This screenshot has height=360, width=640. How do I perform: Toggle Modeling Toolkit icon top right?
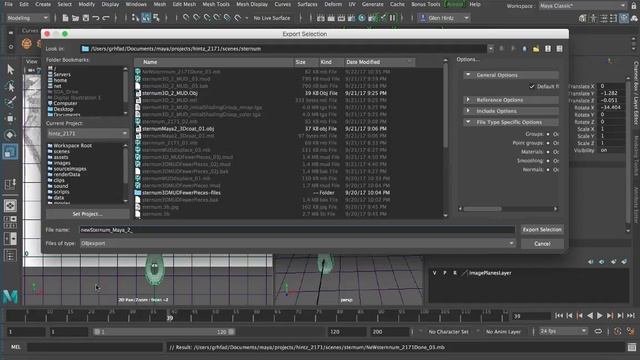click(x=583, y=18)
